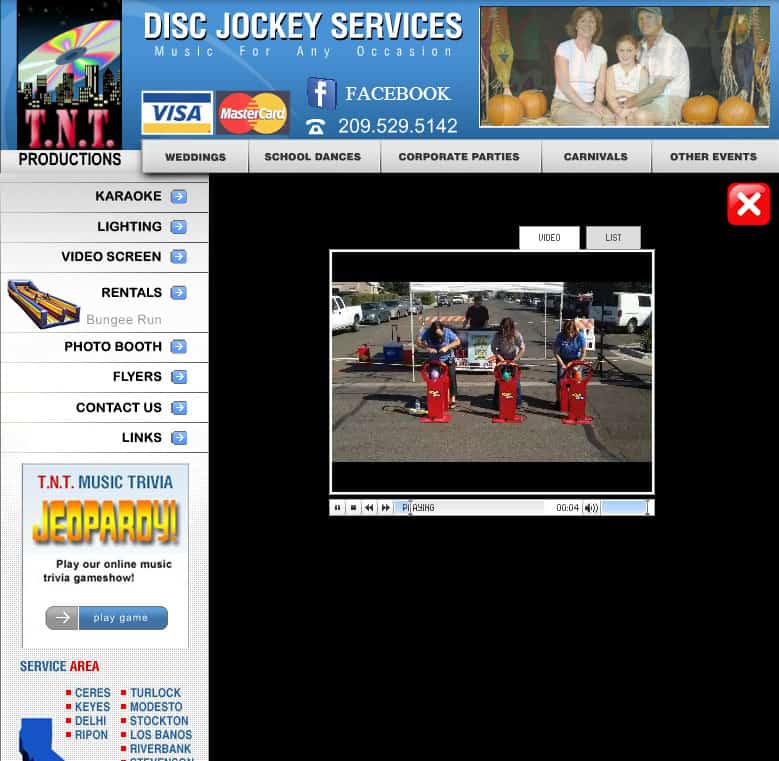The width and height of the screenshot is (779, 761).
Task: Open the Carnivals menu item
Action: 595,157
